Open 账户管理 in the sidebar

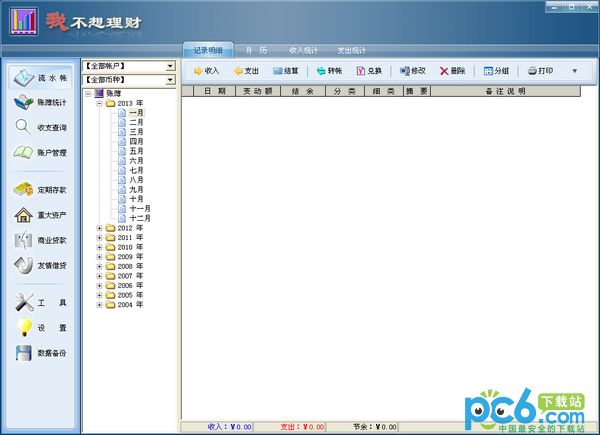pyautogui.click(x=40, y=152)
